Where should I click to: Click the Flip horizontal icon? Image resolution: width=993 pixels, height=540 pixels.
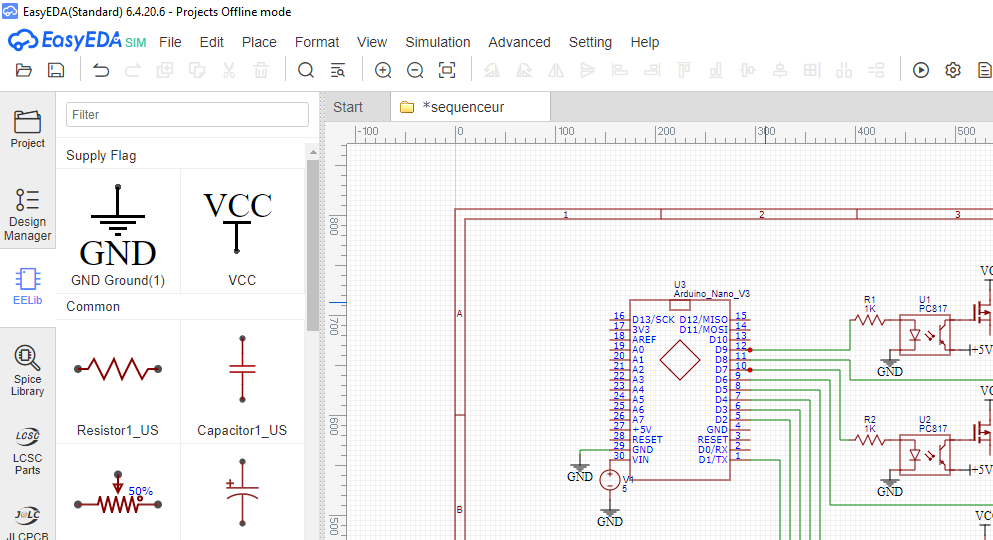pyautogui.click(x=556, y=70)
